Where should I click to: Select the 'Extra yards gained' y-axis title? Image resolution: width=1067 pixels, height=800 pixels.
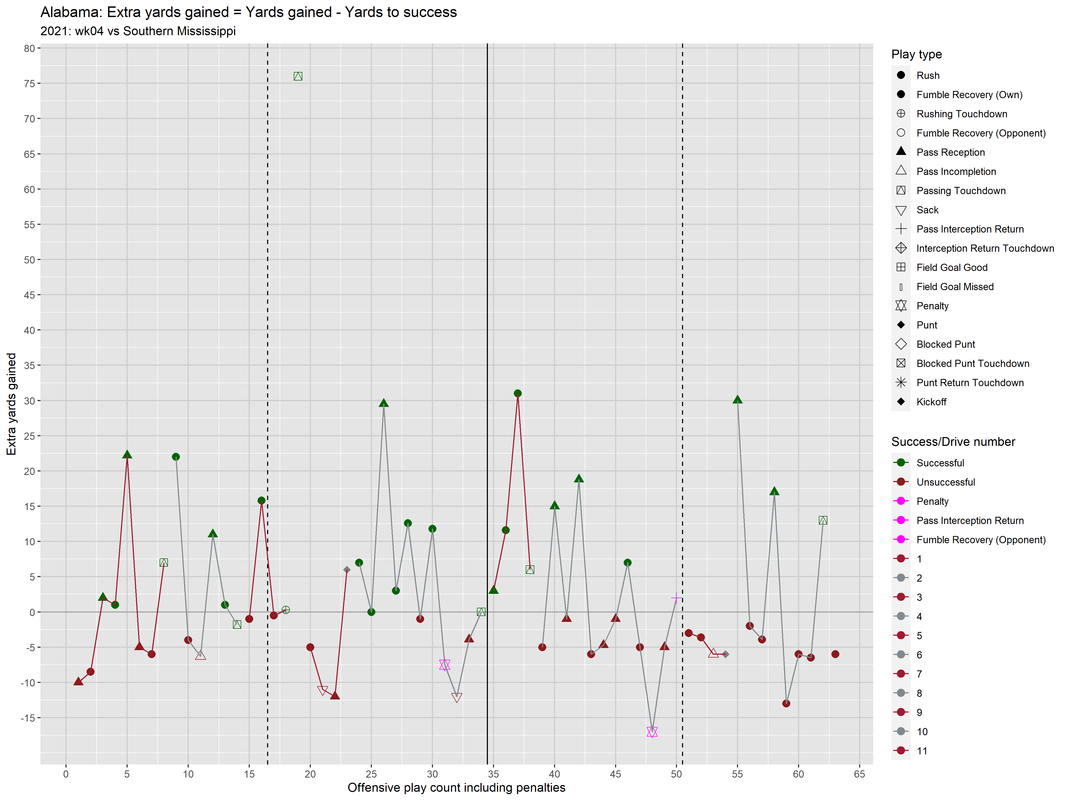pyautogui.click(x=11, y=404)
